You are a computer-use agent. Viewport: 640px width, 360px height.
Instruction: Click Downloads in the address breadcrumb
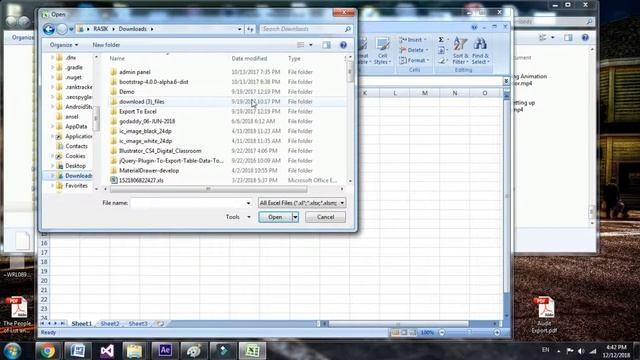pyautogui.click(x=133, y=29)
